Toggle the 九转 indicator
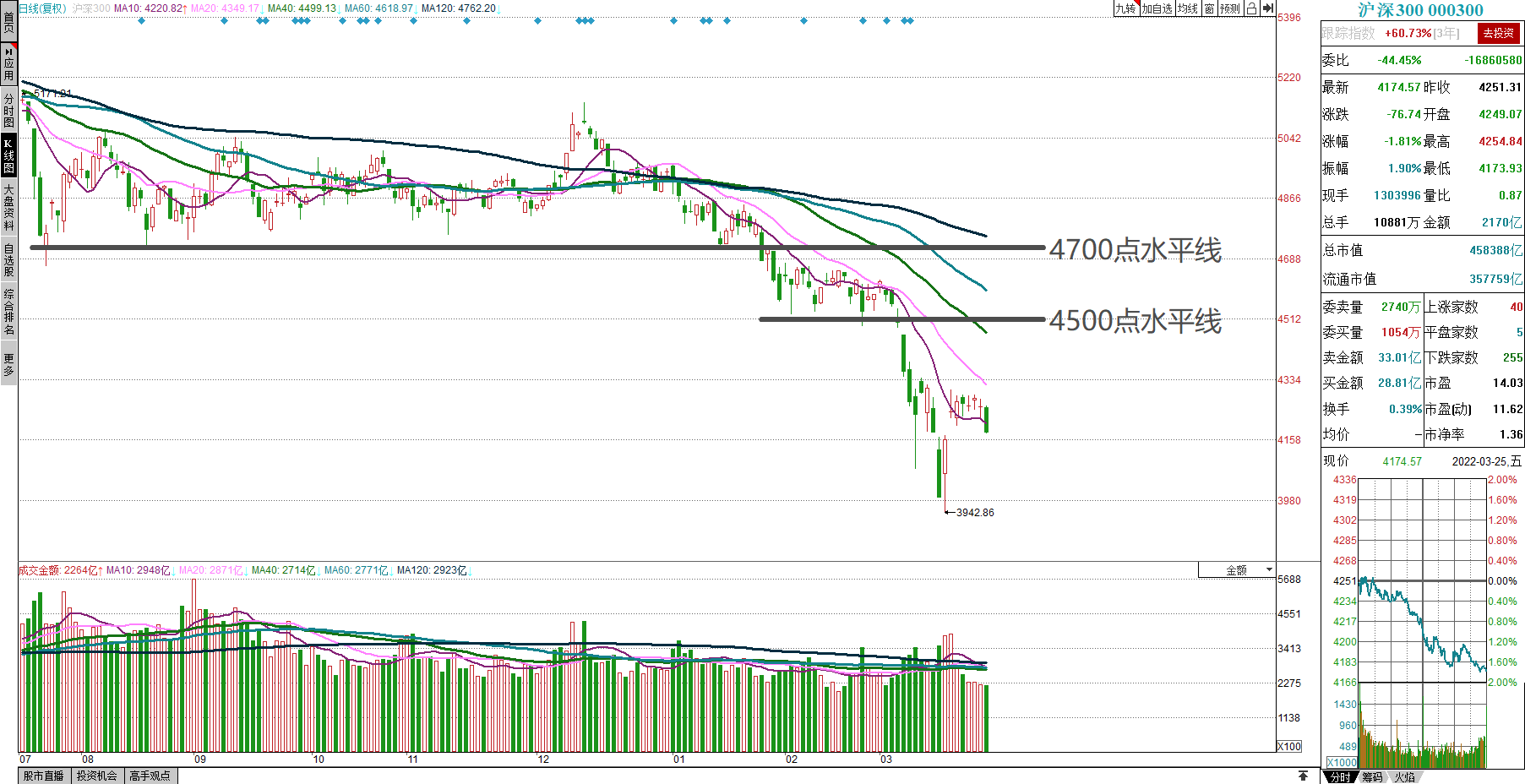1525x784 pixels. pos(1126,8)
